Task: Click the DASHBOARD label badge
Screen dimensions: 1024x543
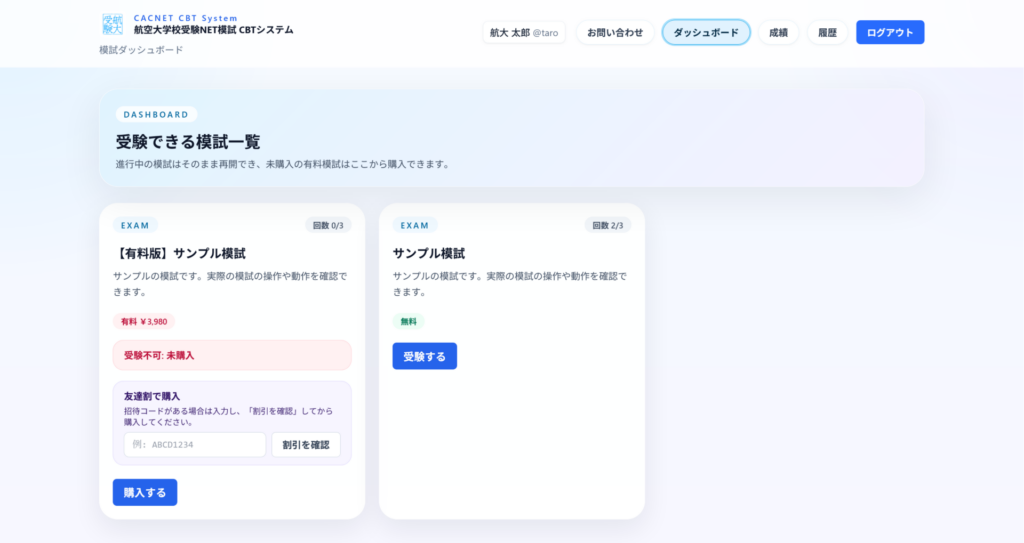Action: click(x=156, y=115)
